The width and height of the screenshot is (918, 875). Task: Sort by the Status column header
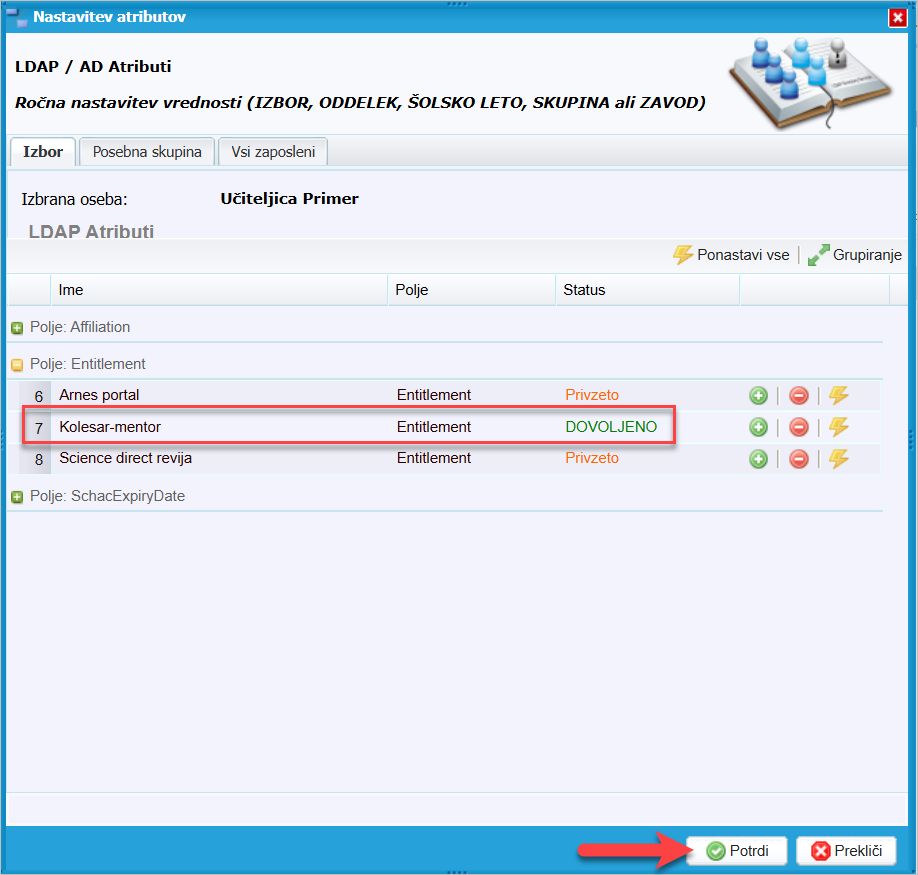coord(648,290)
